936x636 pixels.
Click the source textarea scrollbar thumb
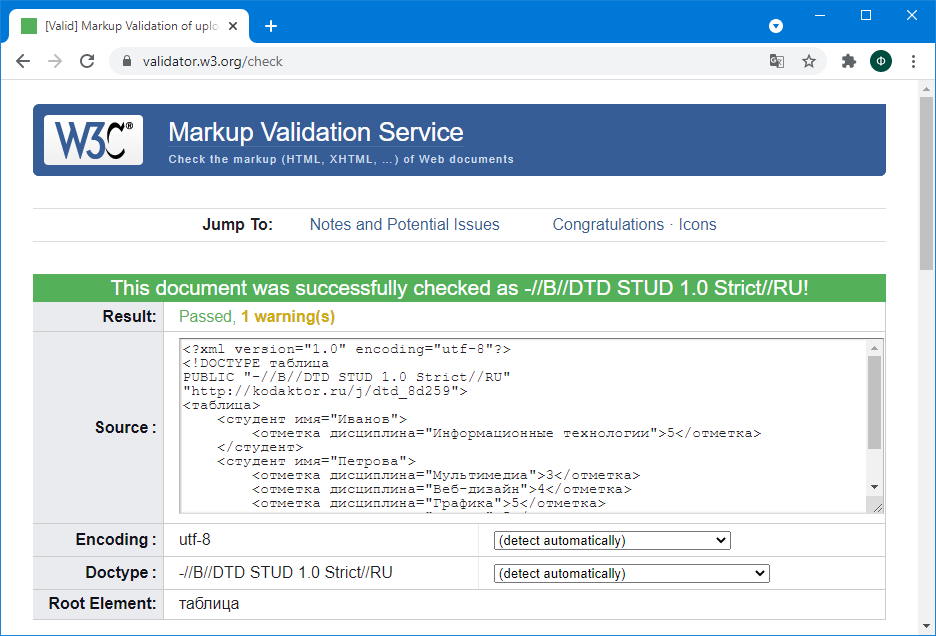pyautogui.click(x=875, y=403)
